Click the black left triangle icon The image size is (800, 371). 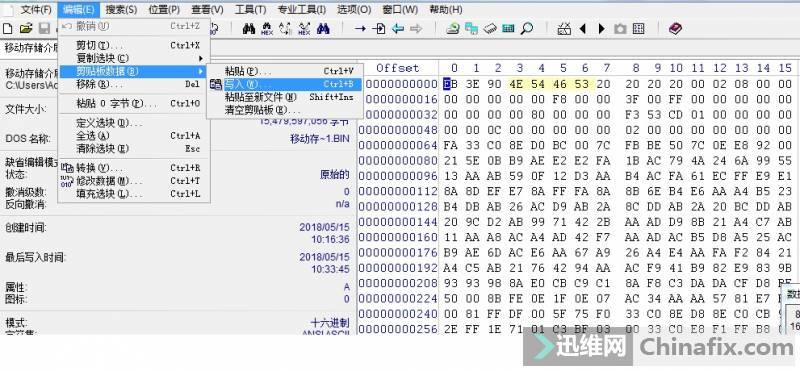coord(583,29)
